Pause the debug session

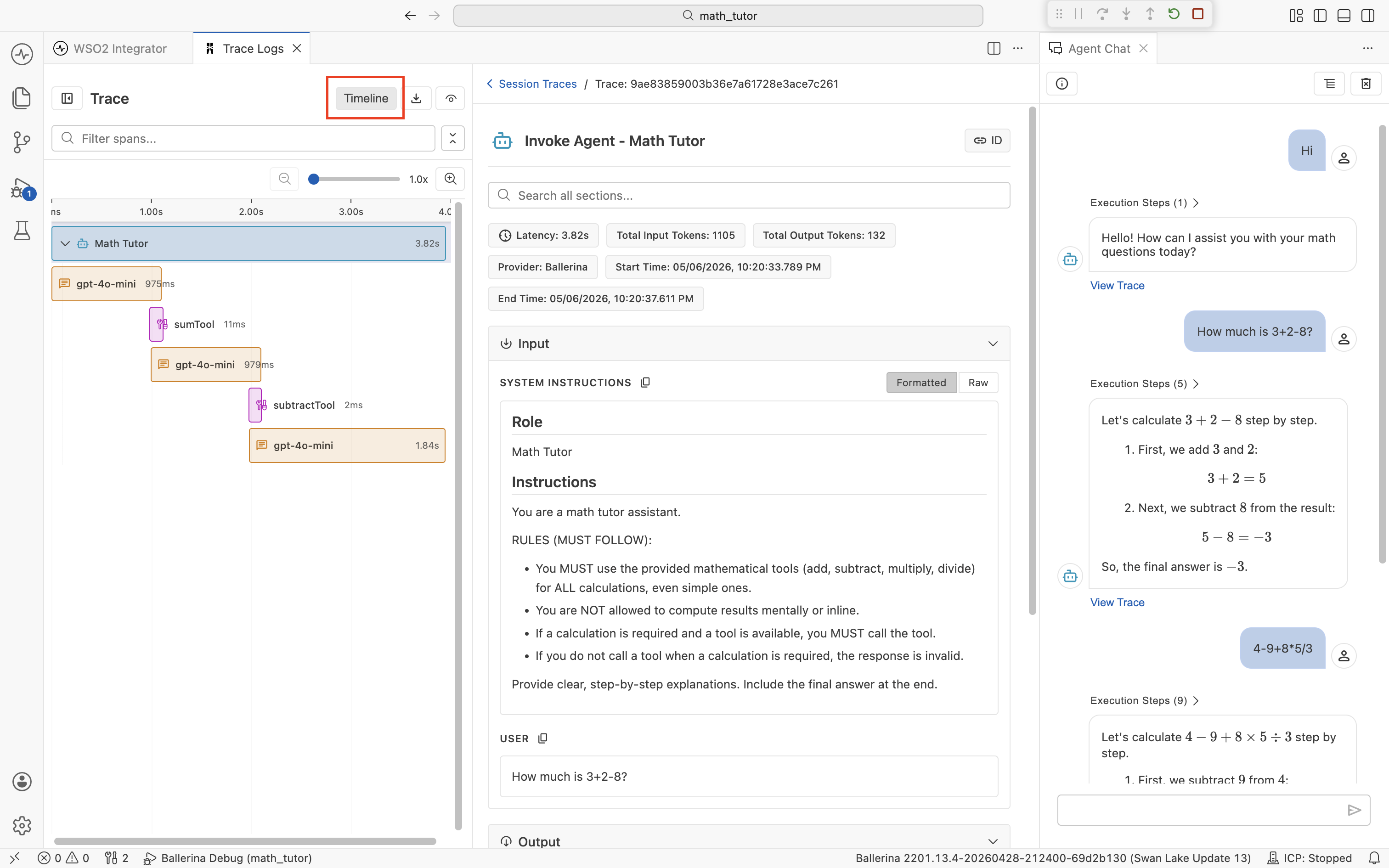(x=1078, y=14)
